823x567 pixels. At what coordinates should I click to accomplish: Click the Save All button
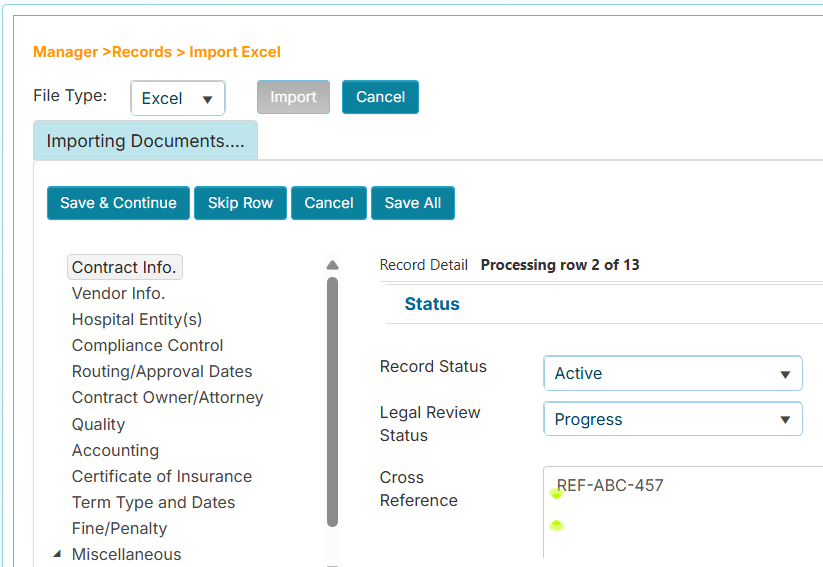pyautogui.click(x=413, y=203)
